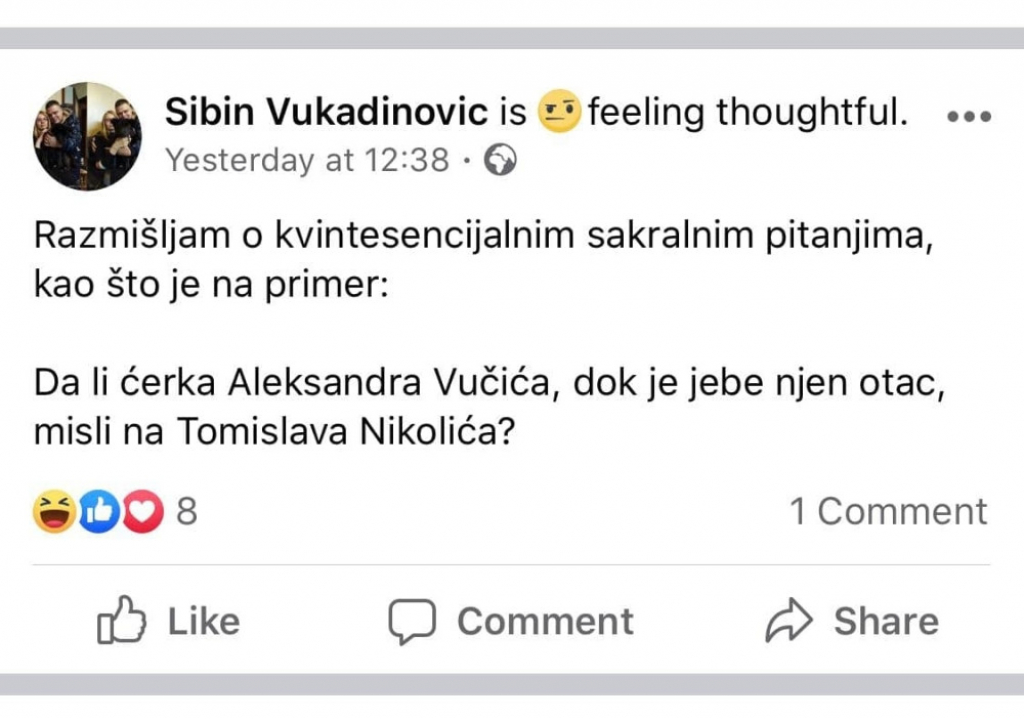The image size is (1024, 719).
Task: Click the Like button to like the post
Action: (170, 620)
